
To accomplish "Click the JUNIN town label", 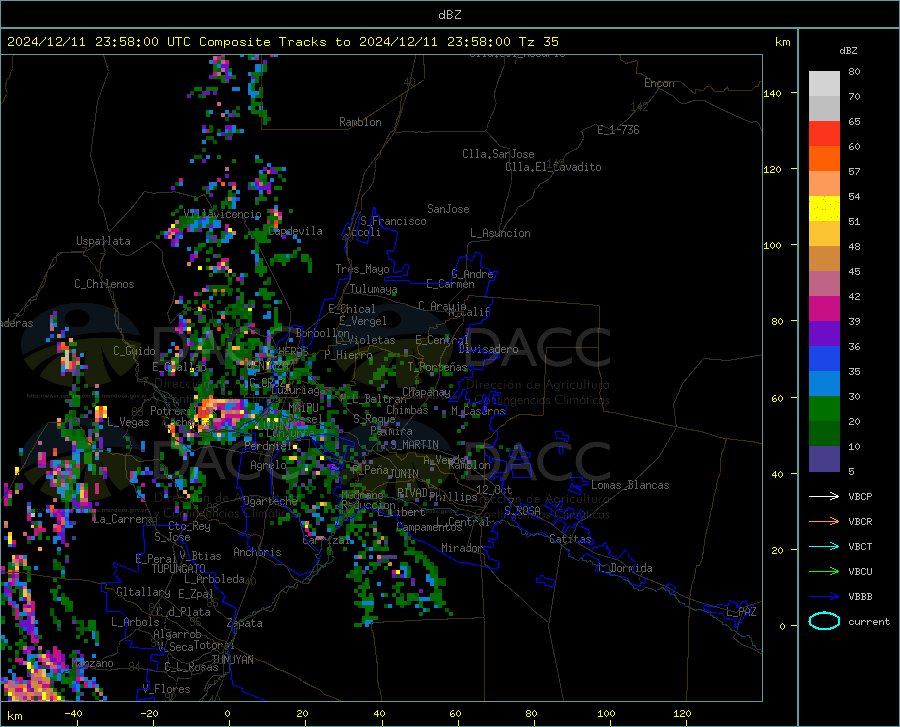I will [x=404, y=473].
